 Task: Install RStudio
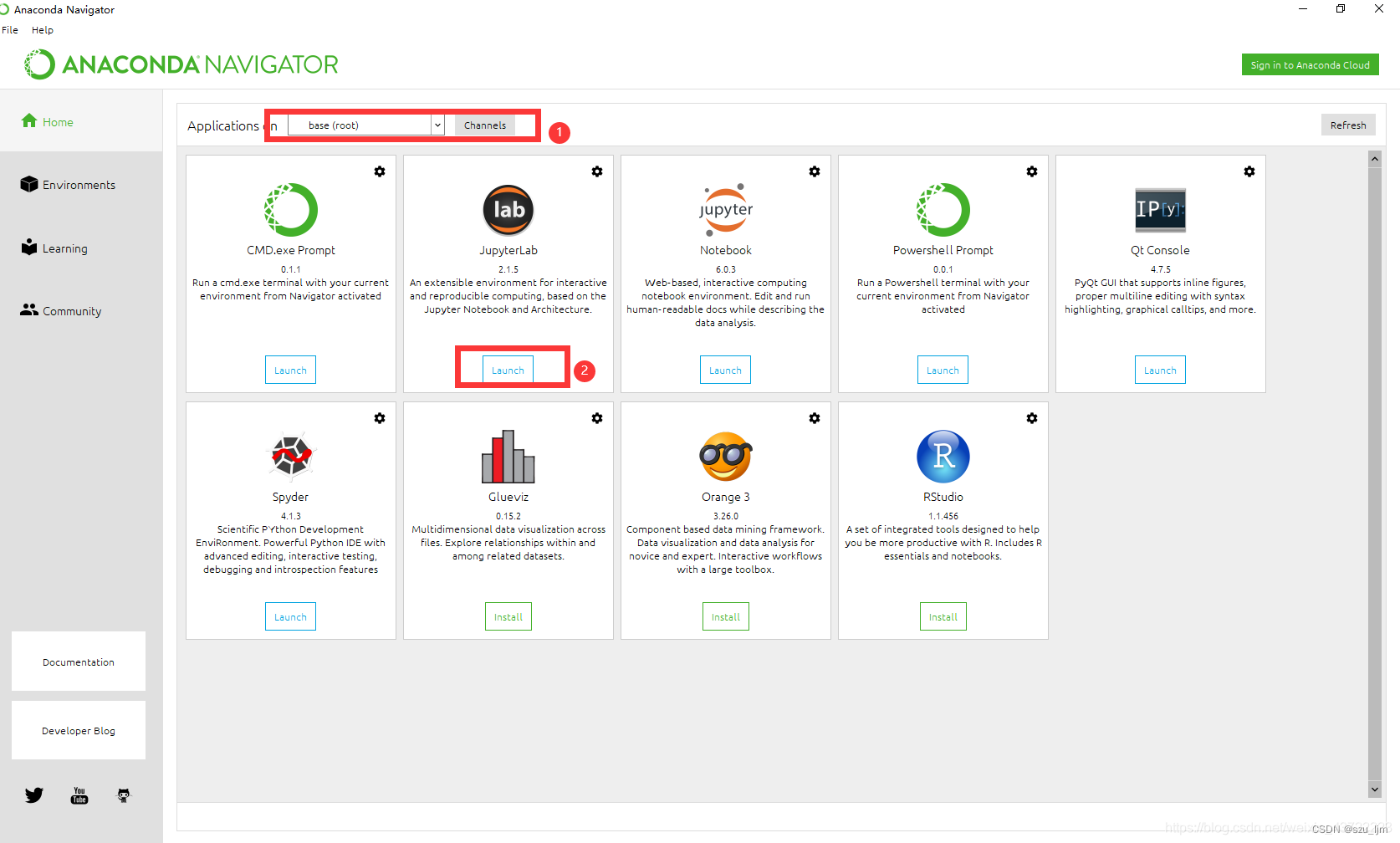click(943, 617)
